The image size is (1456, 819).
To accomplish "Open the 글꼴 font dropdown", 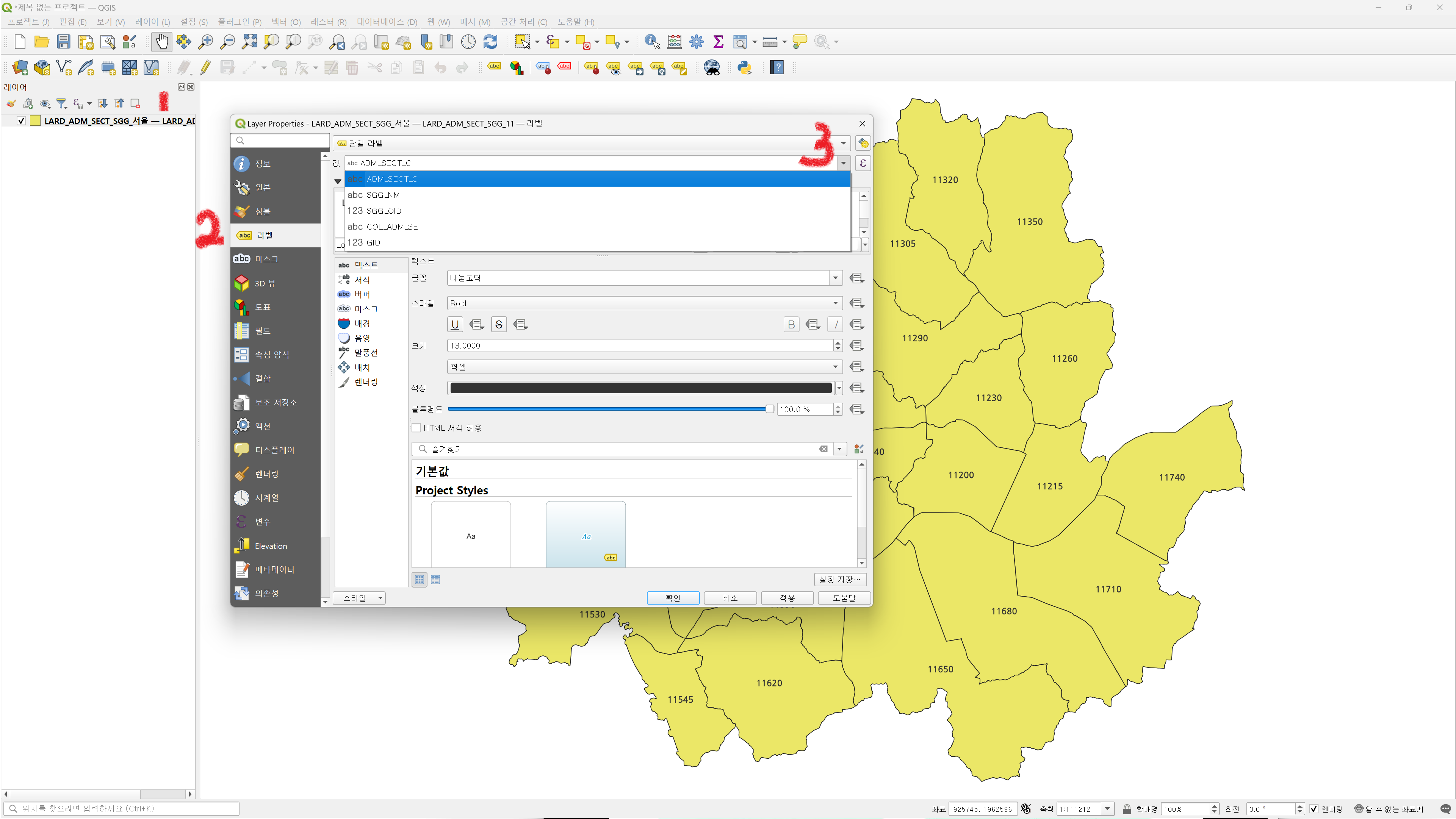I will 835,278.
